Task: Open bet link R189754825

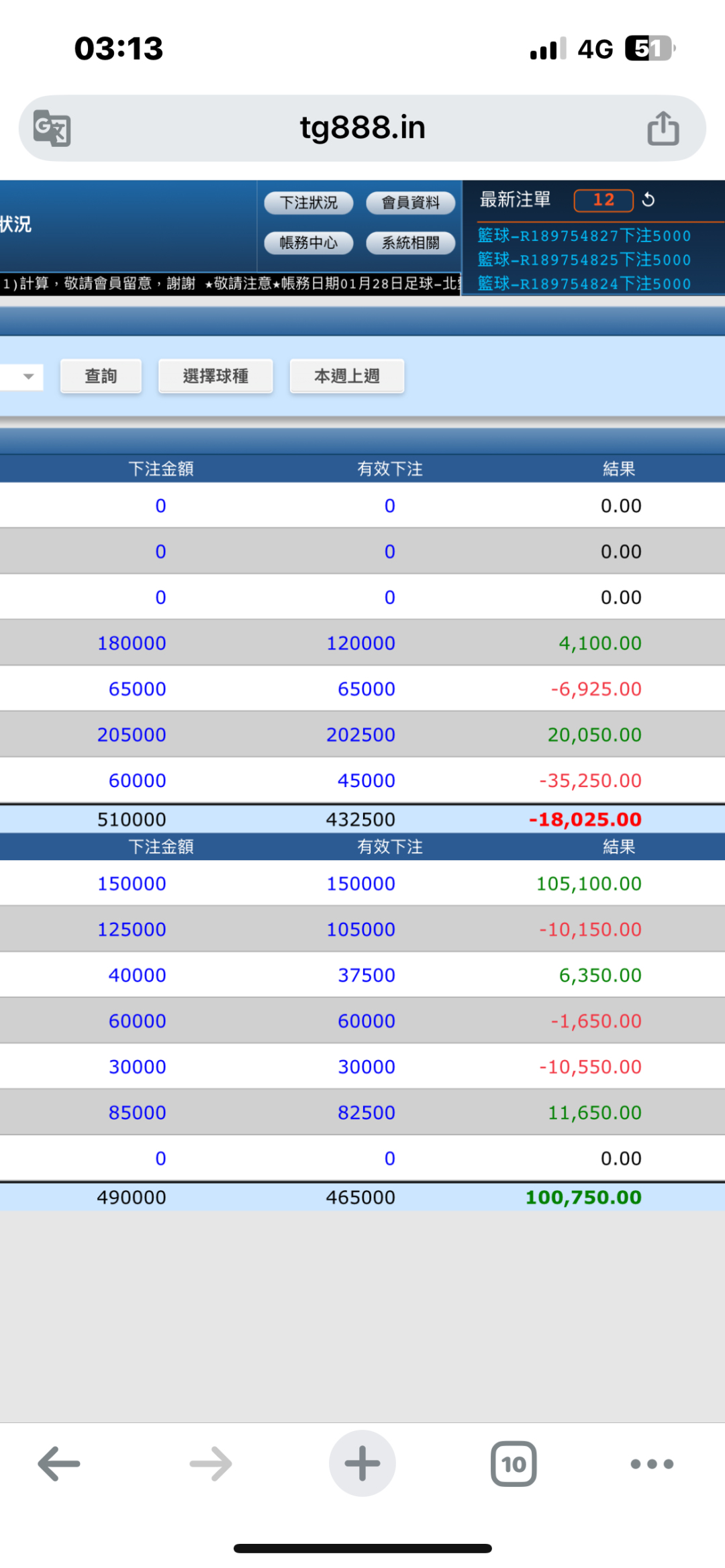Action: coord(583,260)
